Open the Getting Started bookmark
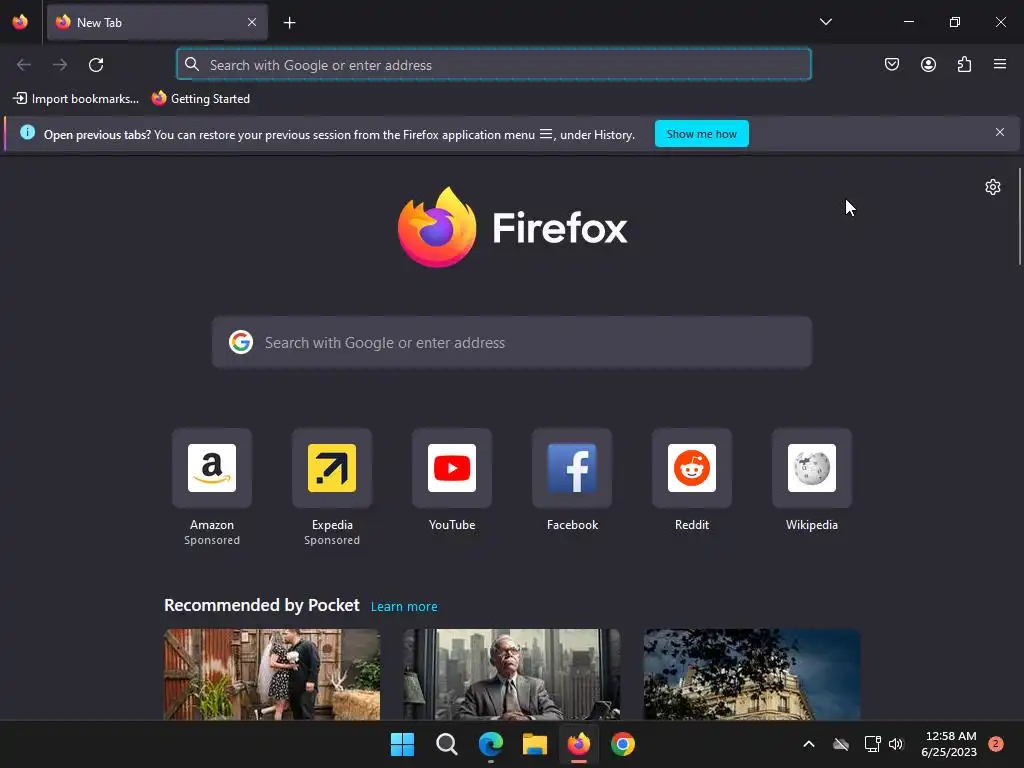Viewport: 1024px width, 768px height. click(201, 99)
